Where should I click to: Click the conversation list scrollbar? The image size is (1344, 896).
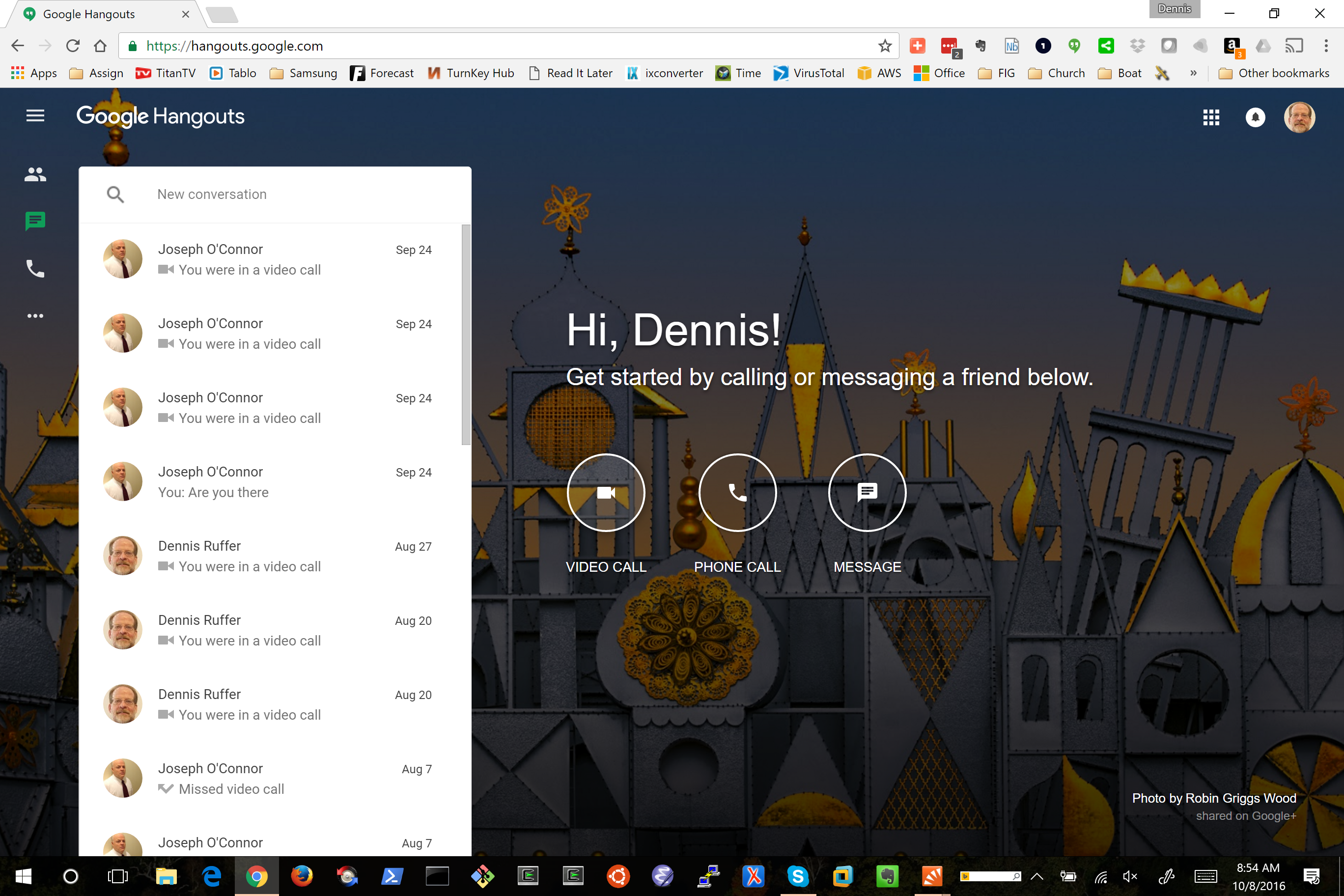[x=466, y=335]
